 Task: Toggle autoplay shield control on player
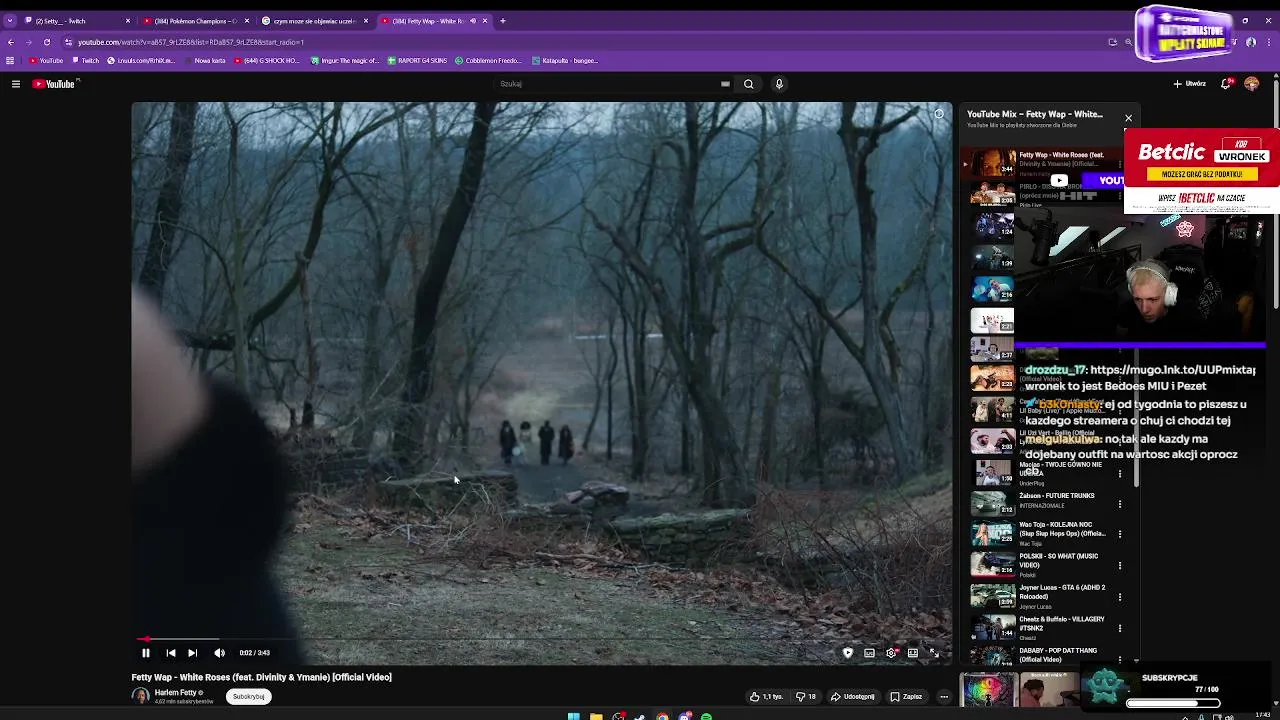(x=848, y=653)
